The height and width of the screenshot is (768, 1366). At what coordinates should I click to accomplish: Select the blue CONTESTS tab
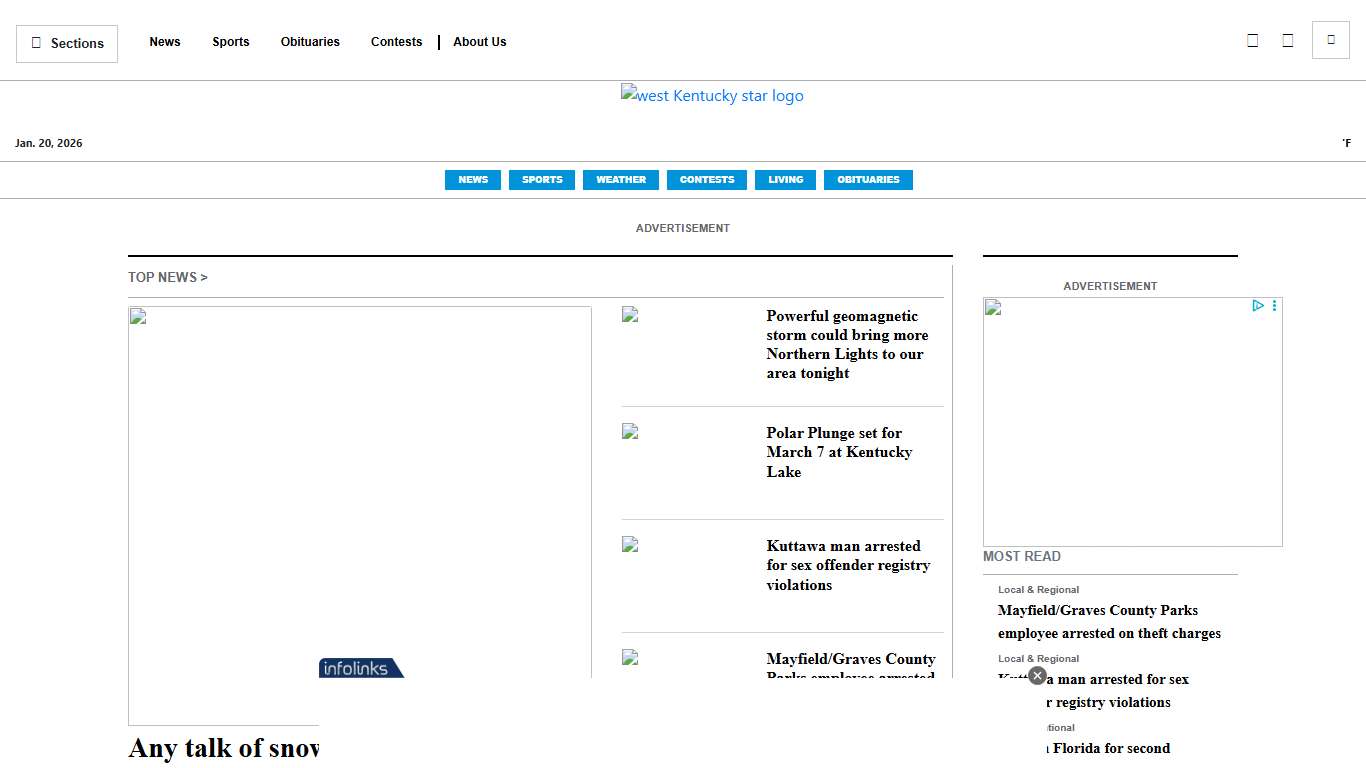click(x=706, y=180)
